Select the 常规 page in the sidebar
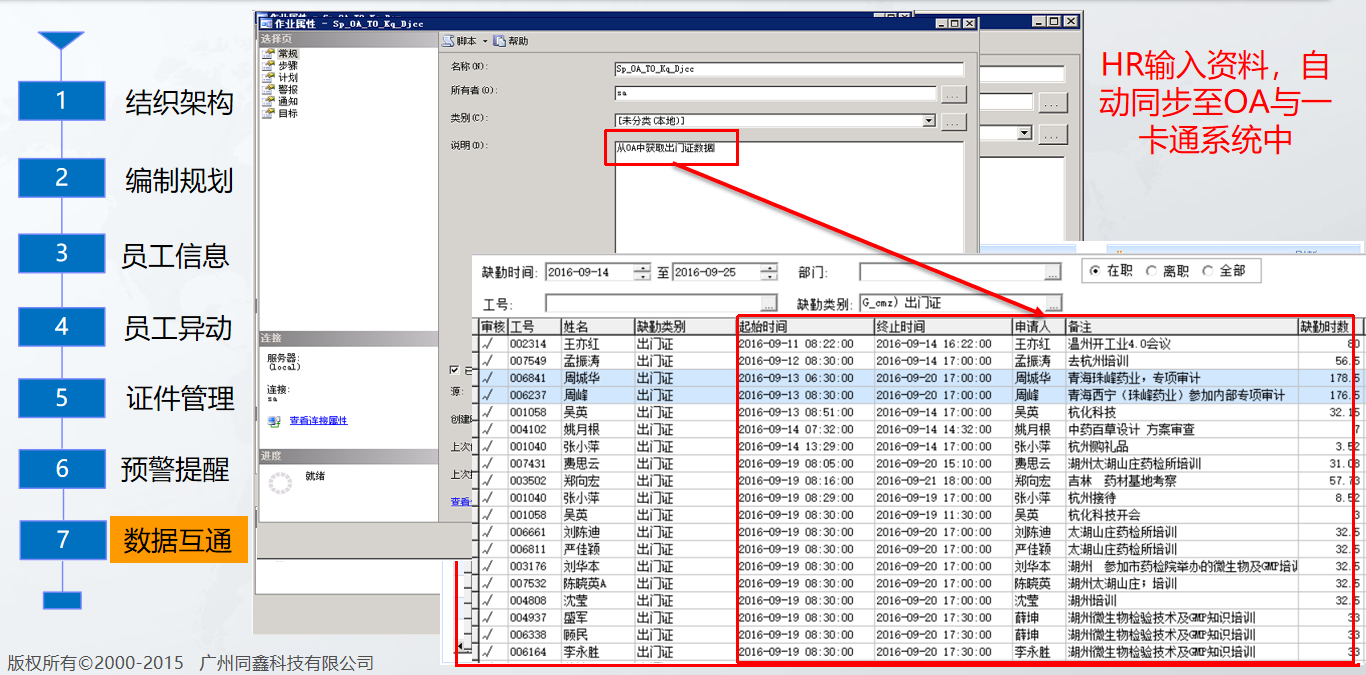Screen dimensions: 1366x675 point(287,54)
